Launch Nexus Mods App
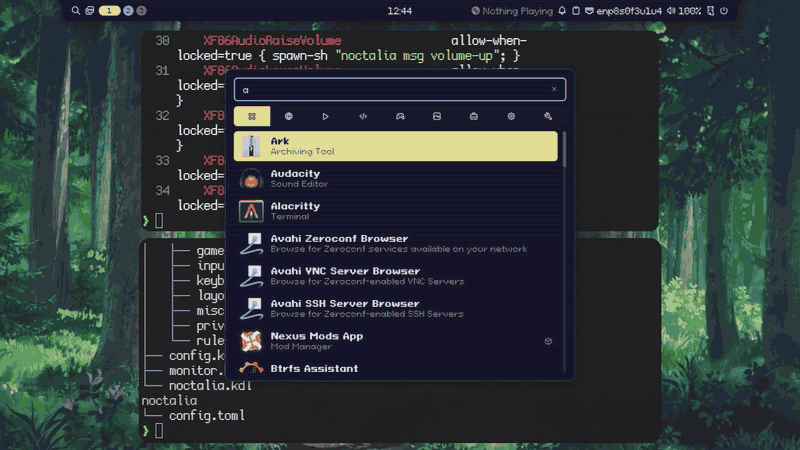 pyautogui.click(x=396, y=341)
